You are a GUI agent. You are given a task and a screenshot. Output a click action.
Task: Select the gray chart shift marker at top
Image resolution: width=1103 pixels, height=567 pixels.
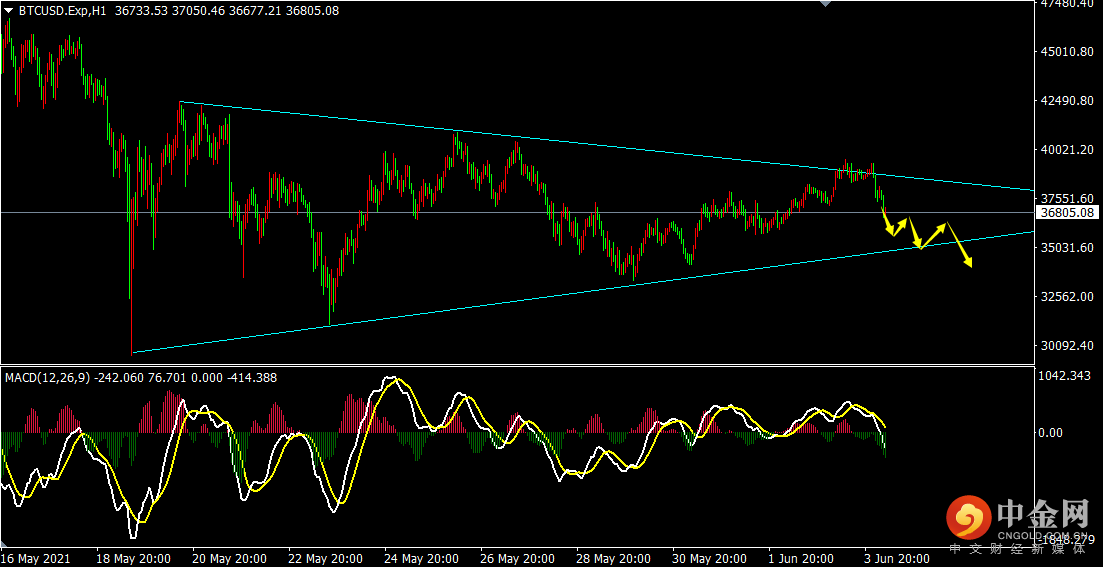point(826,4)
